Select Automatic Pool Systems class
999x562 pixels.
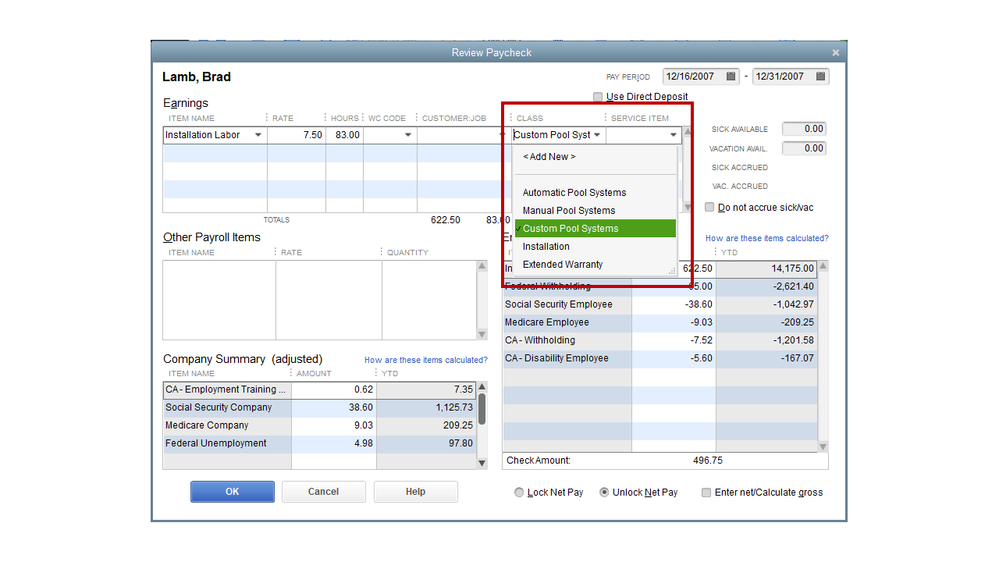595,192
